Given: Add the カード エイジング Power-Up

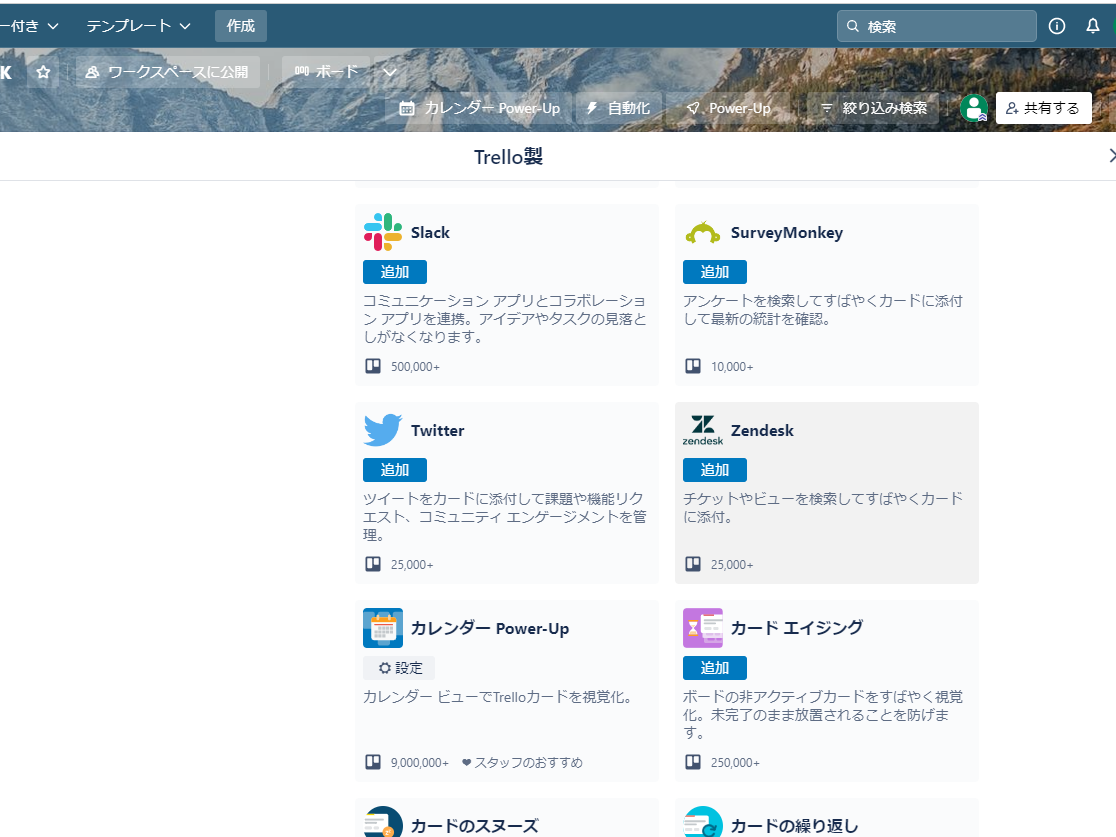Looking at the screenshot, I should (x=715, y=668).
